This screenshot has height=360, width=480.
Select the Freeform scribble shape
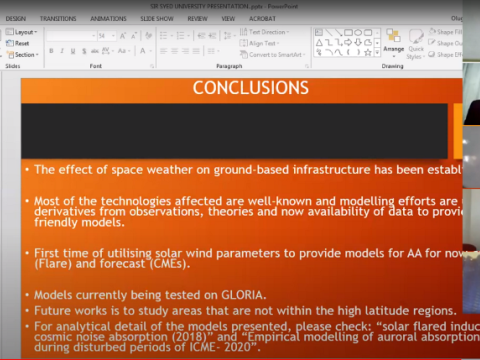(x=319, y=52)
